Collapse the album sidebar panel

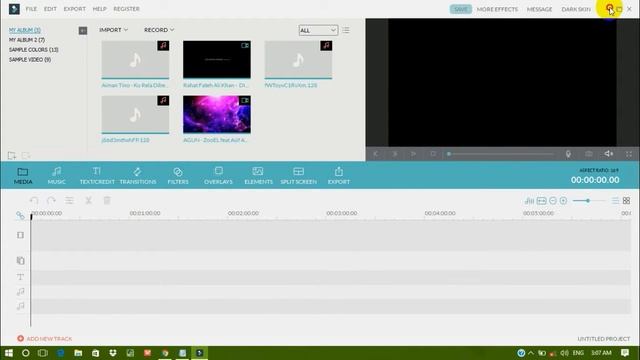(x=83, y=31)
